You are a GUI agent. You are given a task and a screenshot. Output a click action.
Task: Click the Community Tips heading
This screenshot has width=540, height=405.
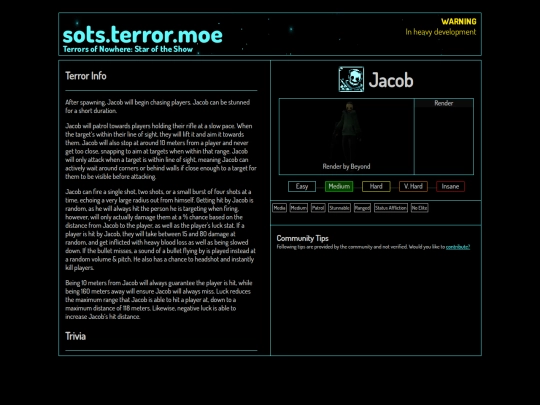coord(302,238)
